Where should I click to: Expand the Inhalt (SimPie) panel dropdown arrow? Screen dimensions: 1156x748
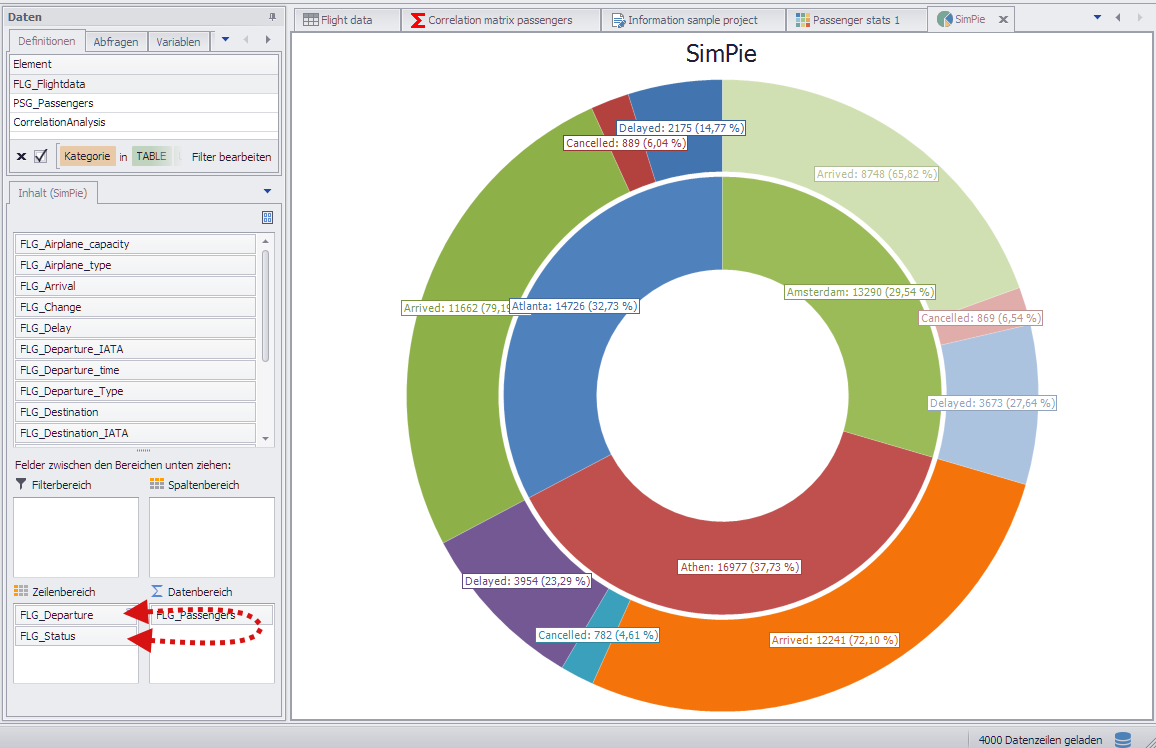coord(267,191)
